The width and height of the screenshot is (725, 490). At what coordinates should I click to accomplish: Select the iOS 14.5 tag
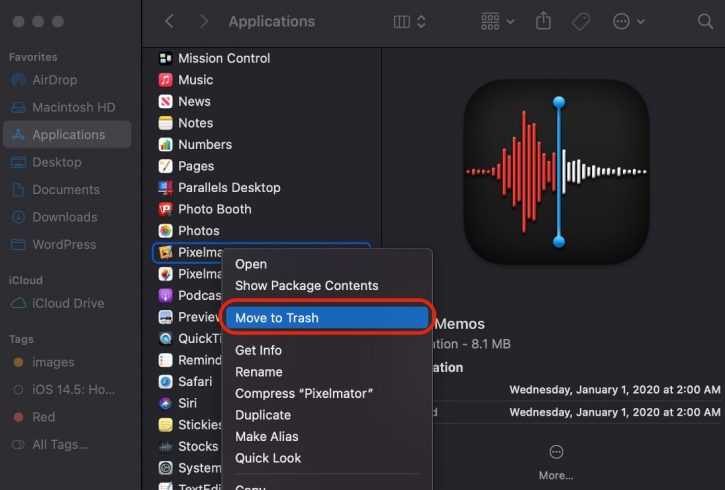tap(67, 390)
